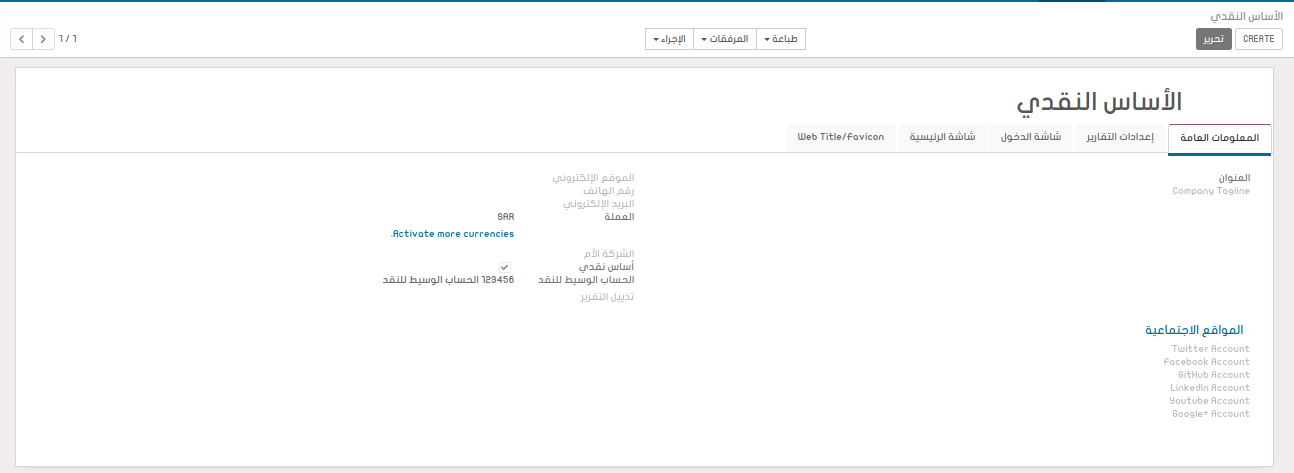Open the 123456 الحساب الوسيط للنقد account
This screenshot has height=473, width=1294.
point(448,280)
